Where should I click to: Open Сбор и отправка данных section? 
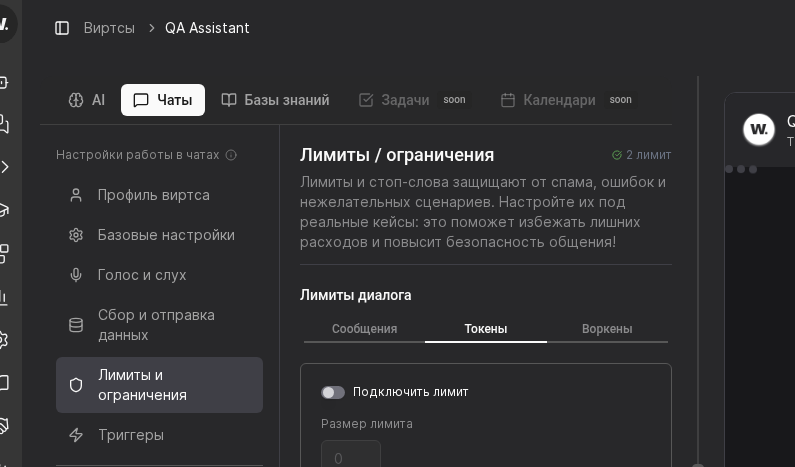[156, 325]
